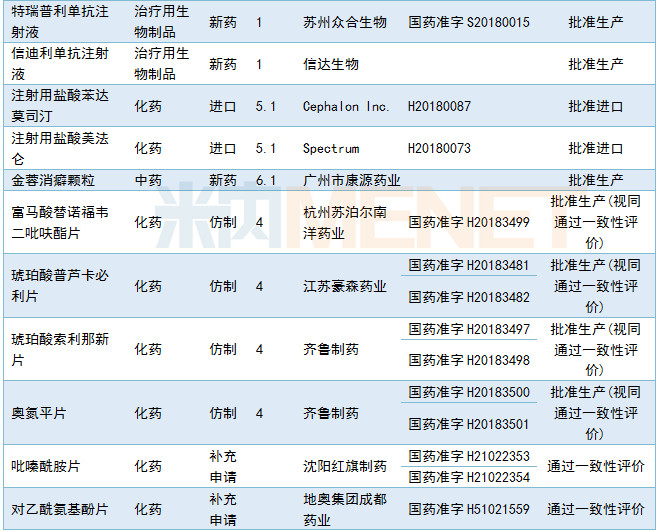
Task: Click company 广州市康源药业
Action: pos(352,181)
